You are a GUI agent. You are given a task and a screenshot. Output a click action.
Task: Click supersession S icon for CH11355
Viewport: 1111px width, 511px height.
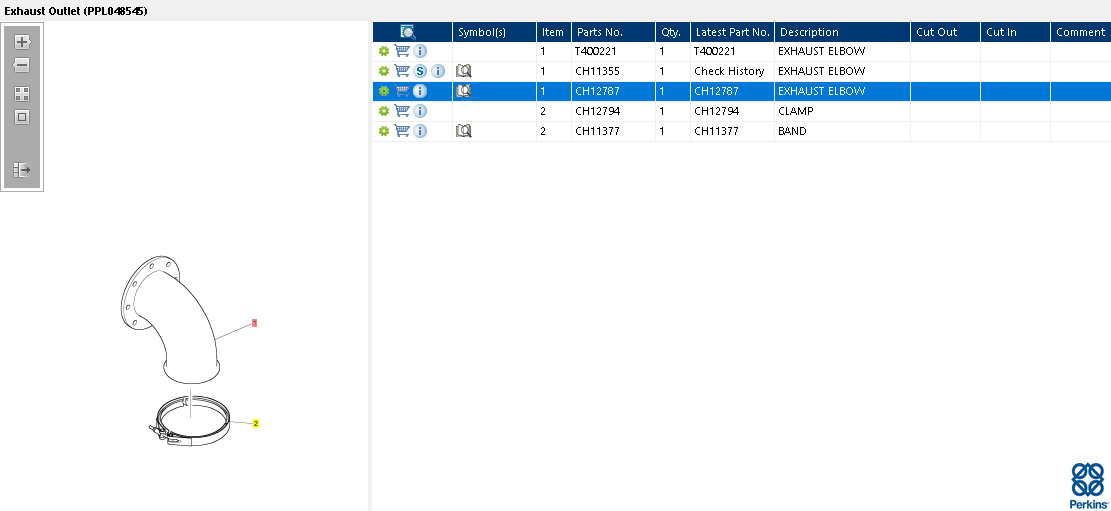(420, 71)
